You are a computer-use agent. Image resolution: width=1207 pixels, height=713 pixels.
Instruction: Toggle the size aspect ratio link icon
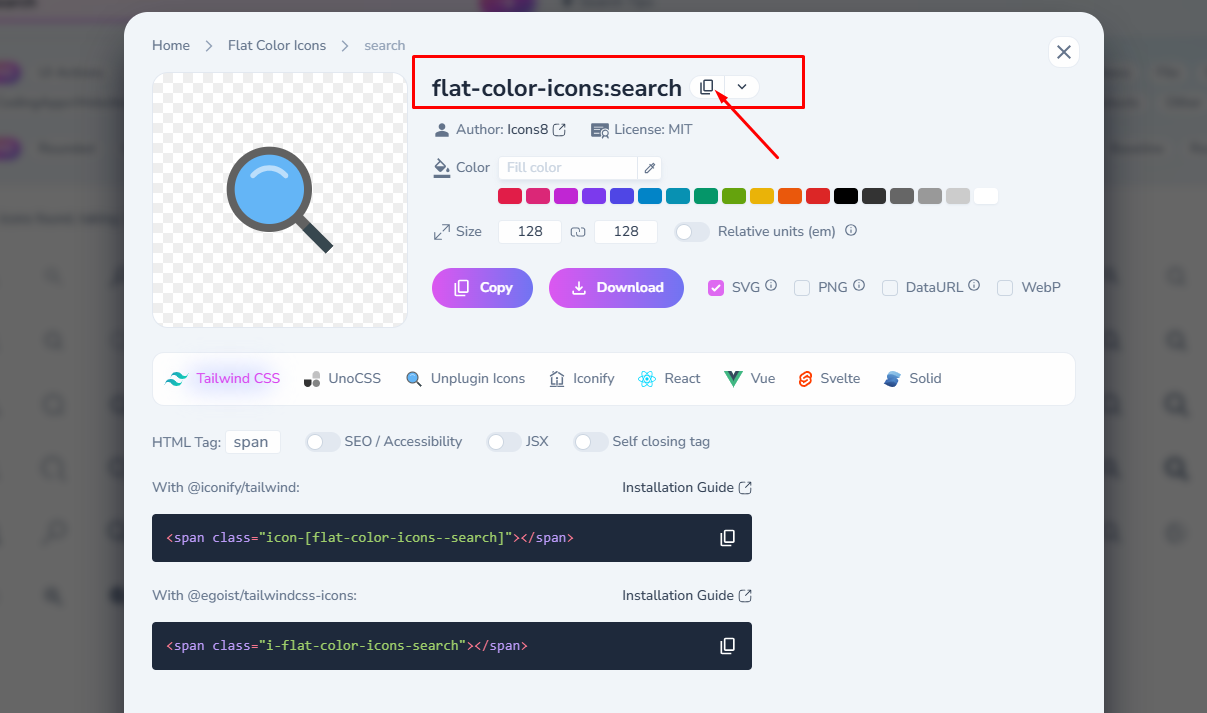pyautogui.click(x=578, y=231)
